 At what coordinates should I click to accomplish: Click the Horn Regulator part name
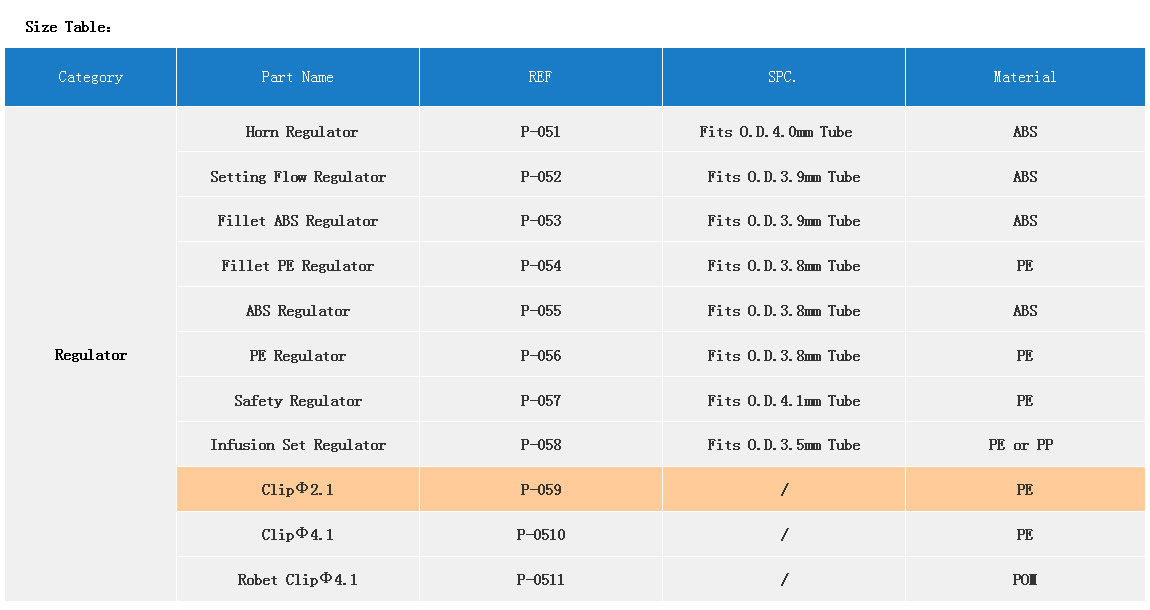(301, 132)
